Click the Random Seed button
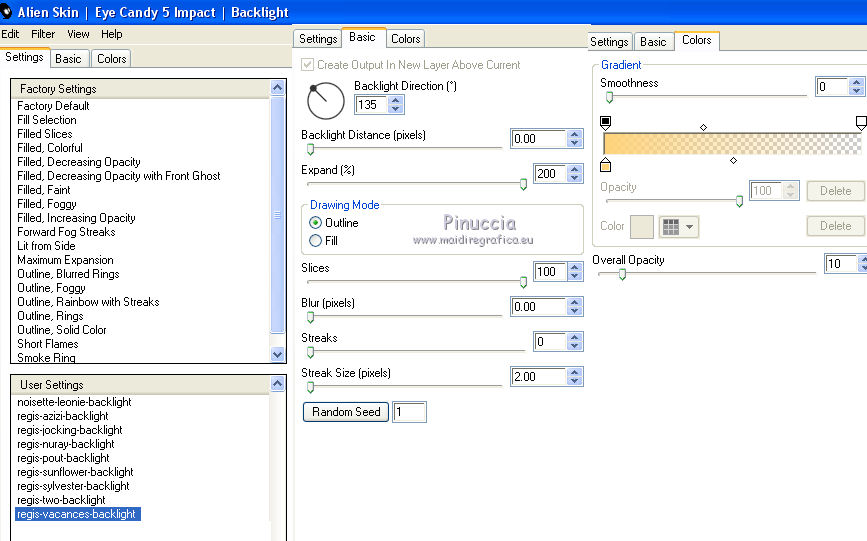867x541 pixels. click(x=346, y=412)
